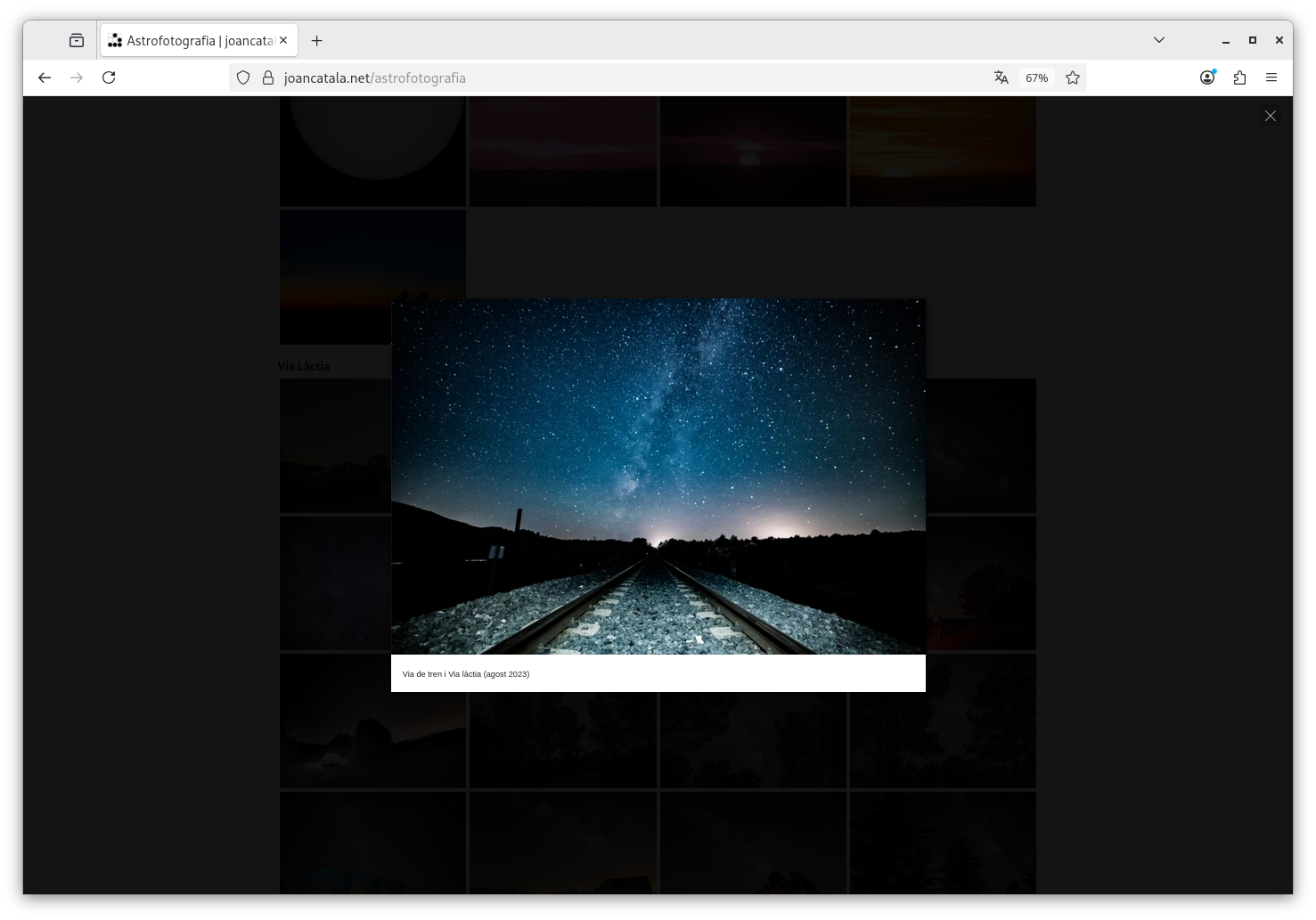Image resolution: width=1316 pixels, height=920 pixels.
Task: Click the 'Via Làctia' section heading
Action: (x=303, y=366)
